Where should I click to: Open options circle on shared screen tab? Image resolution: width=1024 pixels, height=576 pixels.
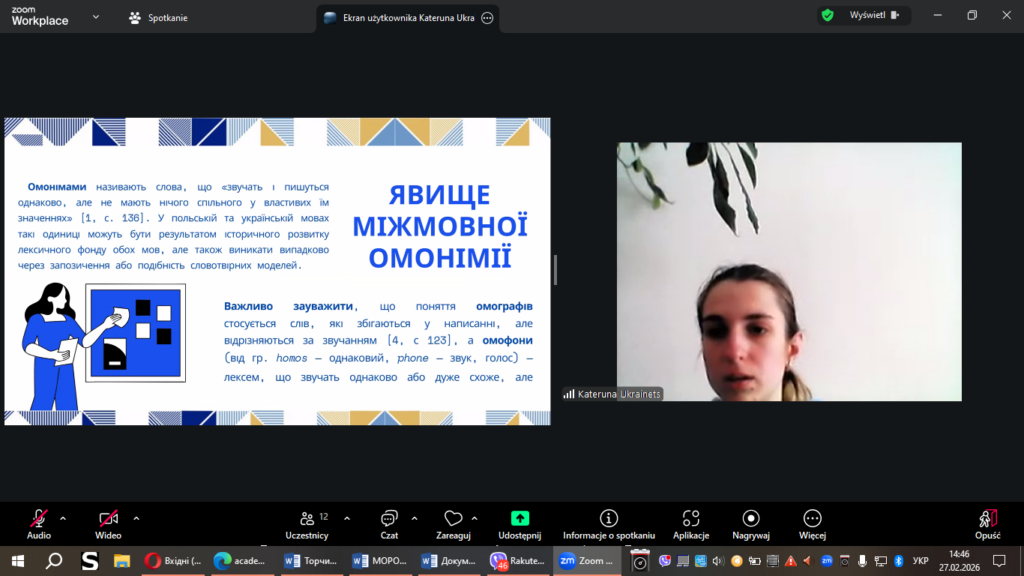tap(487, 17)
